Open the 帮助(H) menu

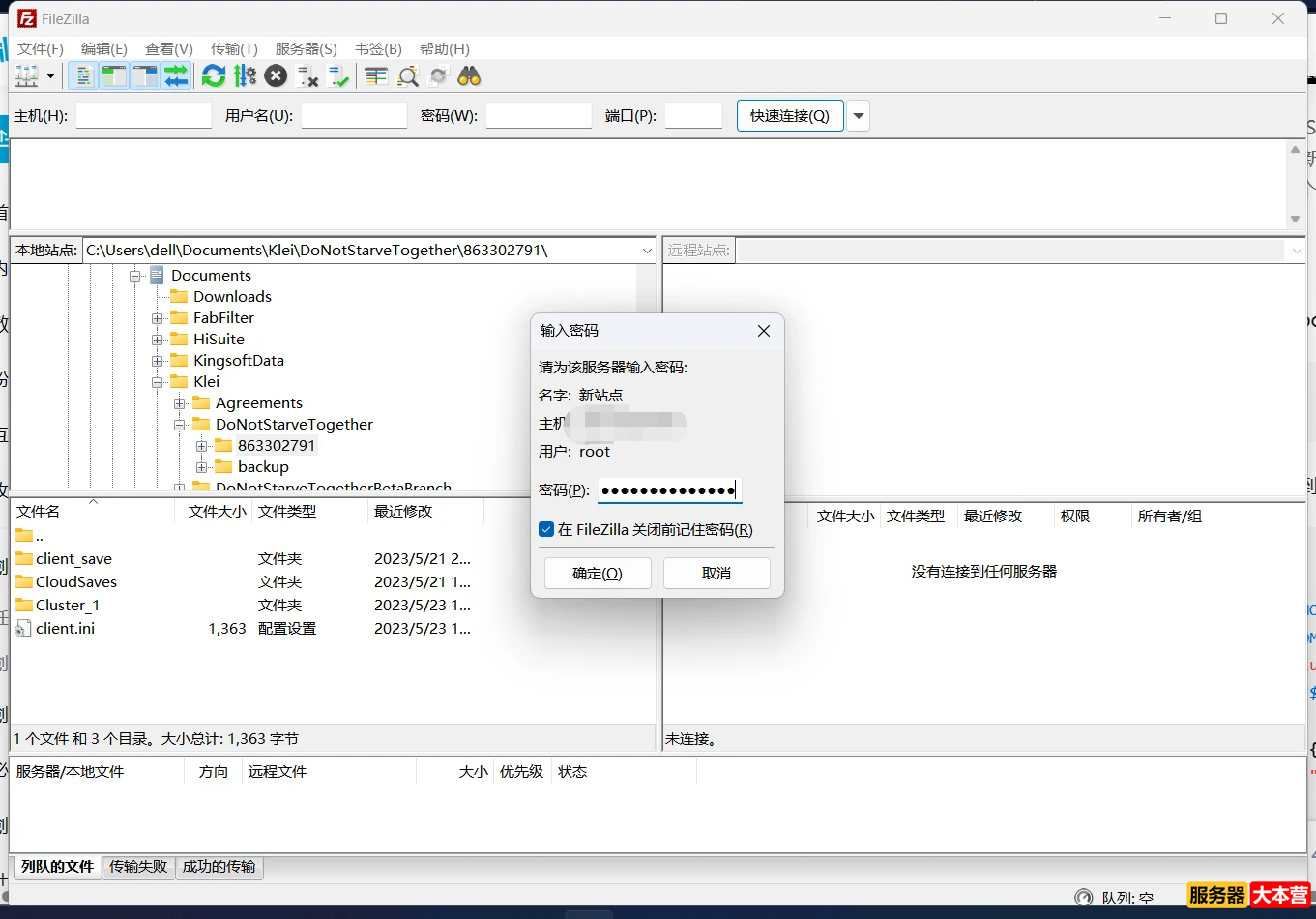445,48
